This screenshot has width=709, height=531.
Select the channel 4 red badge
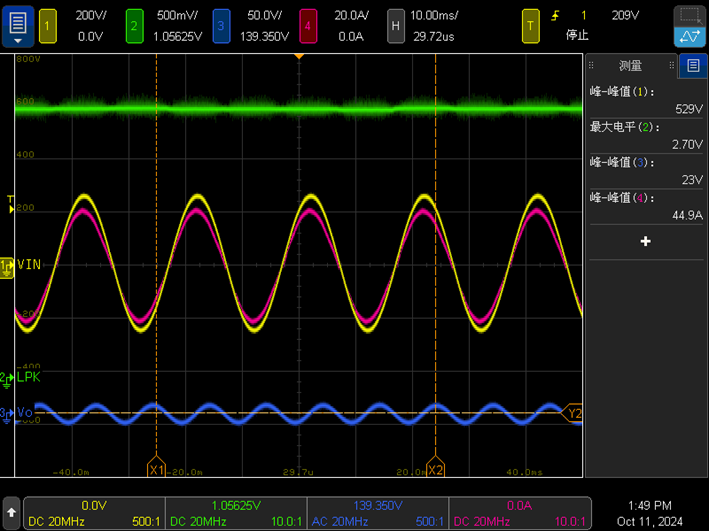click(x=308, y=26)
